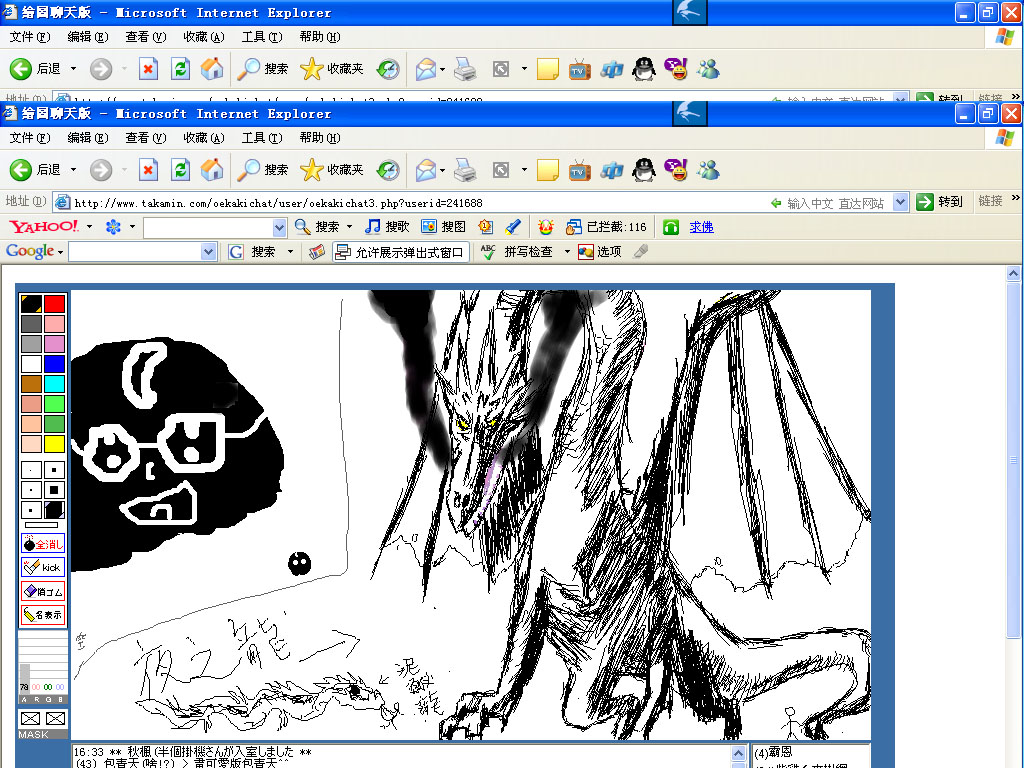The height and width of the screenshot is (768, 1024).
Task: Open 工具(T) menu in the lower browser window
Action: click(x=261, y=137)
